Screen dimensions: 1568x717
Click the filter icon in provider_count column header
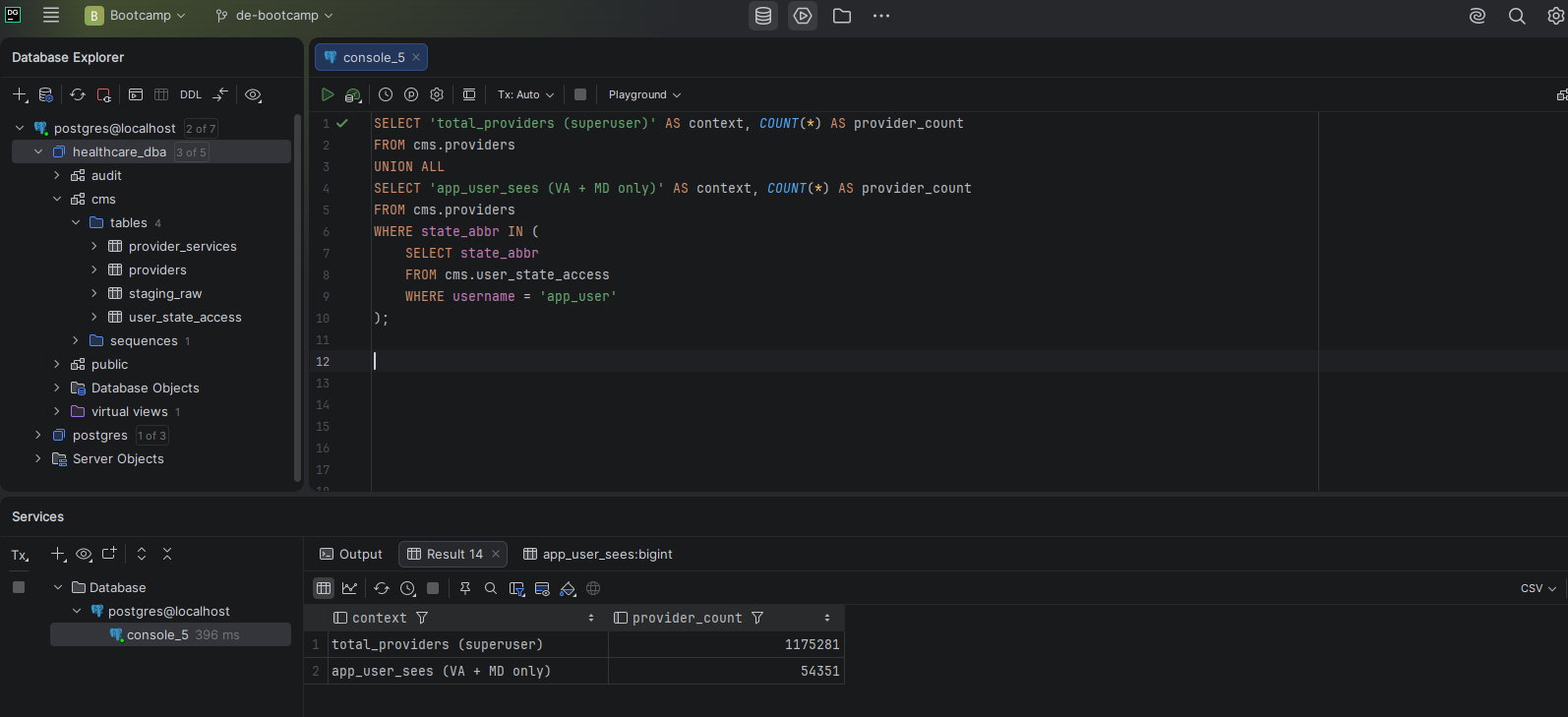coord(757,618)
